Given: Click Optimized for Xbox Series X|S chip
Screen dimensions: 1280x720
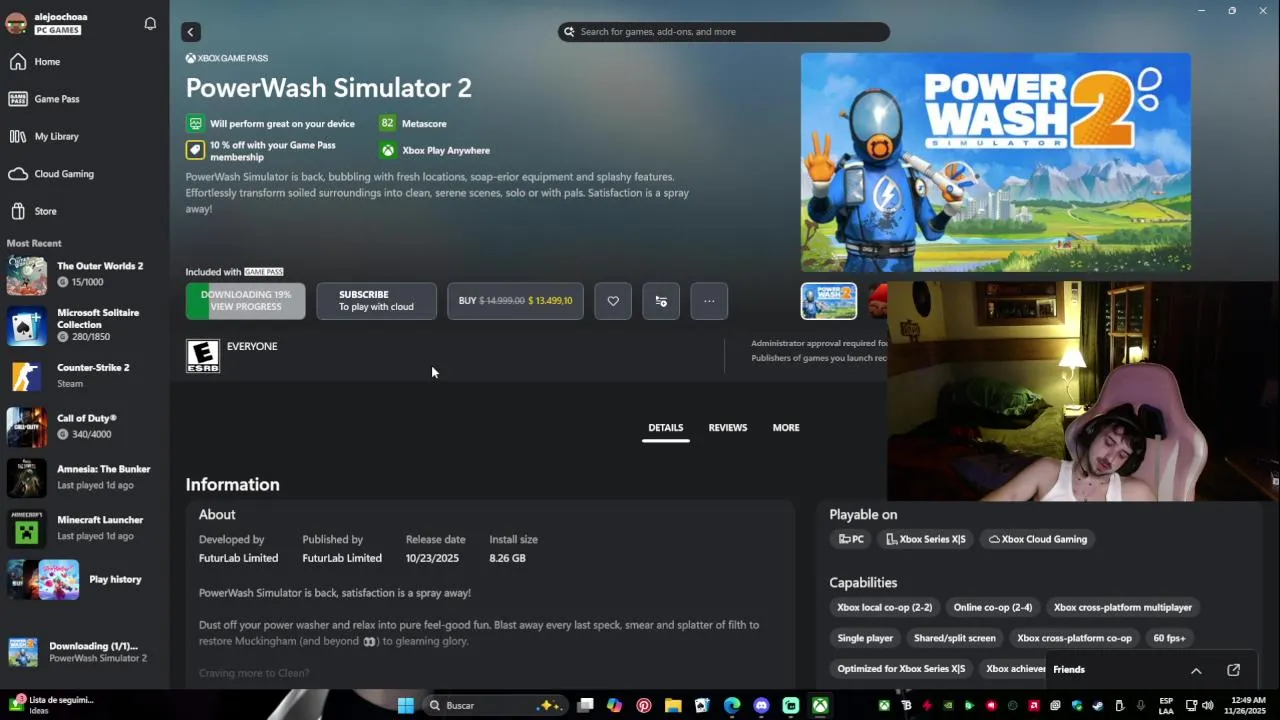Looking at the screenshot, I should click(901, 669).
